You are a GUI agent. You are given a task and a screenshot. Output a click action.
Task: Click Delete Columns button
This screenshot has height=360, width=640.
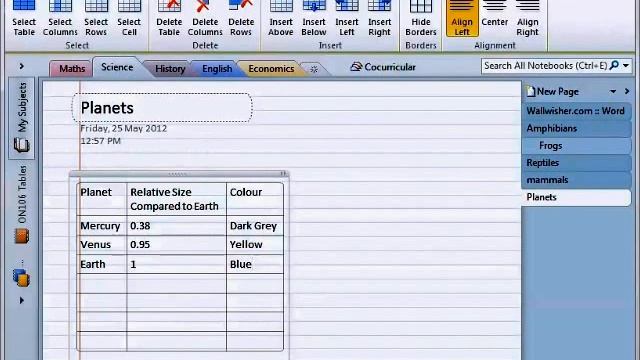pos(205,19)
